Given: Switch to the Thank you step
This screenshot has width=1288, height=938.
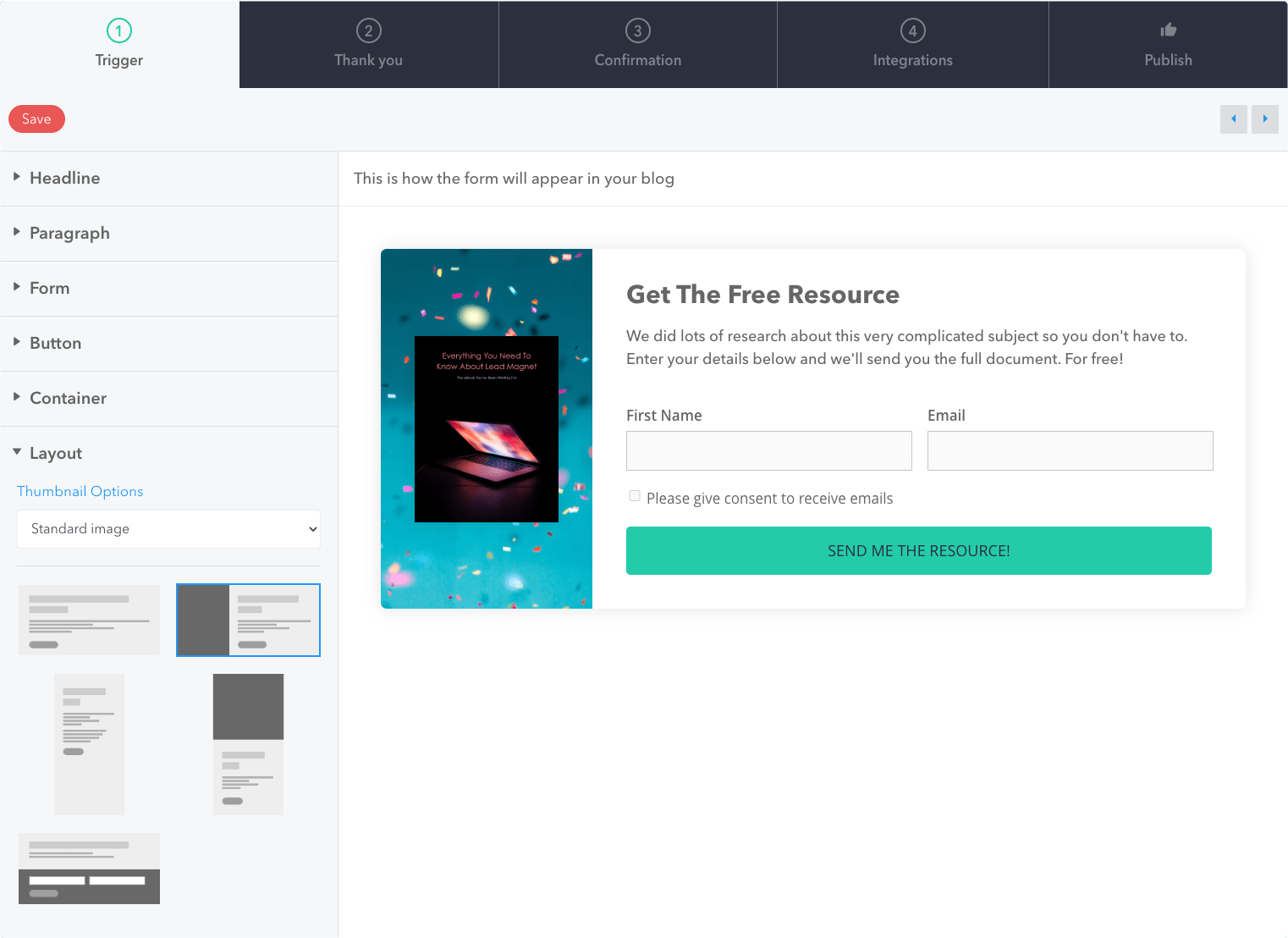Looking at the screenshot, I should coord(368,44).
